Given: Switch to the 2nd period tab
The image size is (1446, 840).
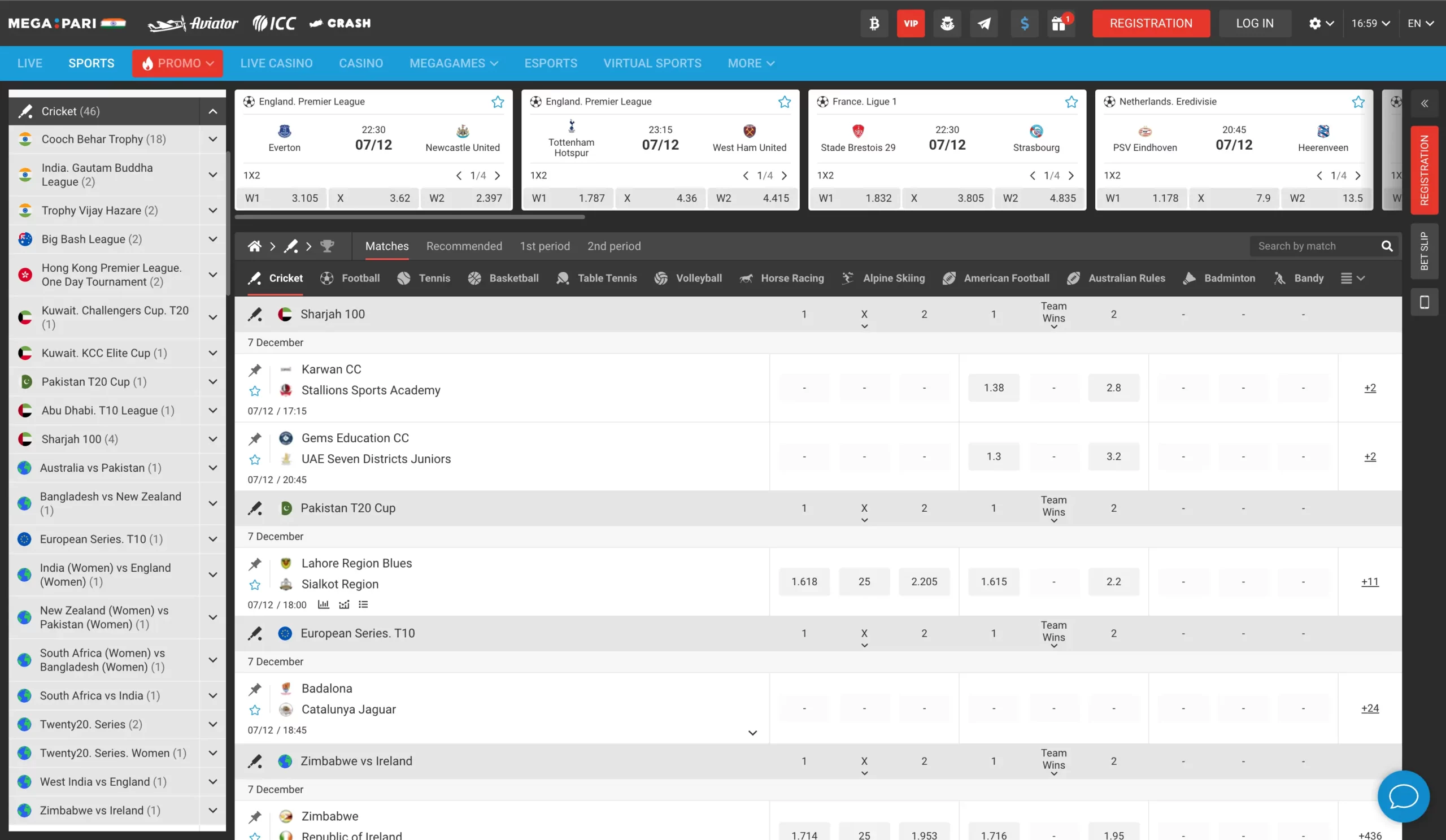Looking at the screenshot, I should tap(614, 246).
